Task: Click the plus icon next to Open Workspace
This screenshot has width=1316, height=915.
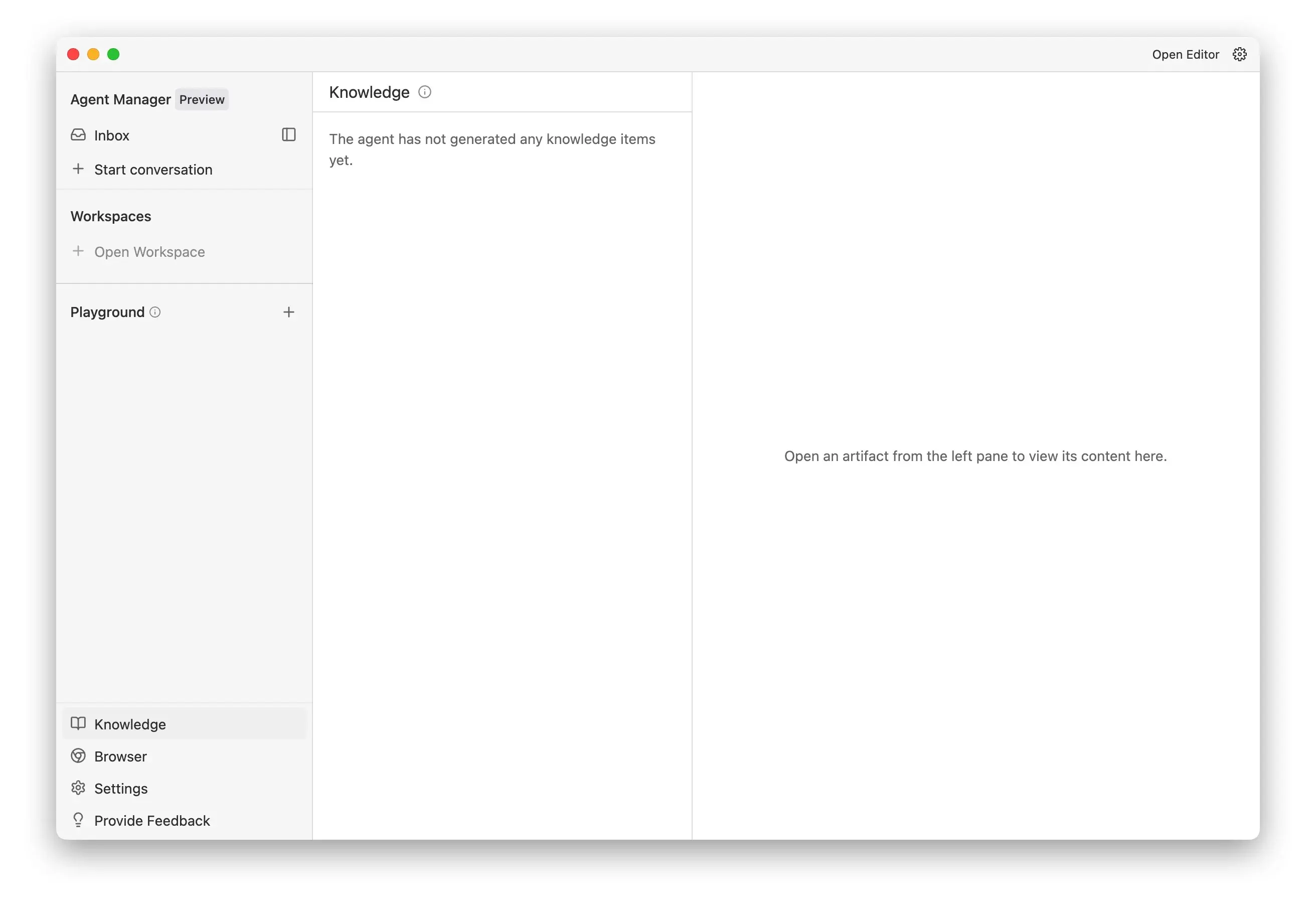Action: point(79,252)
